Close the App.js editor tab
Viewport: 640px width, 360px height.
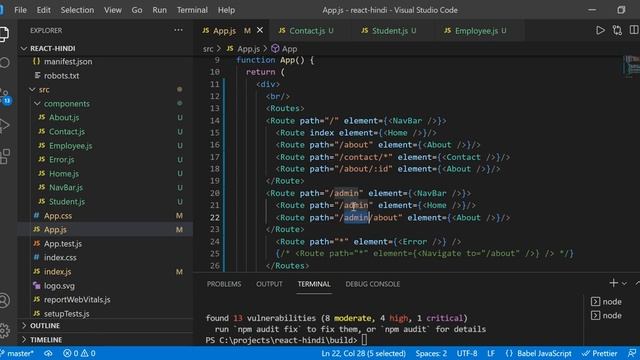(260, 30)
